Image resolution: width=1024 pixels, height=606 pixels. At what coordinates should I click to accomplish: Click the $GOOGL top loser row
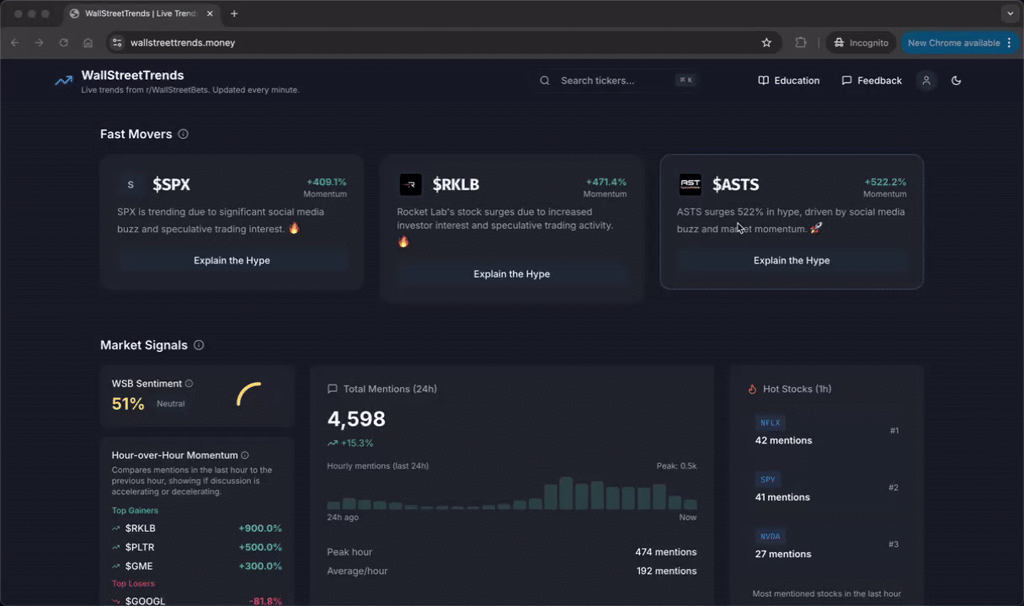197,601
